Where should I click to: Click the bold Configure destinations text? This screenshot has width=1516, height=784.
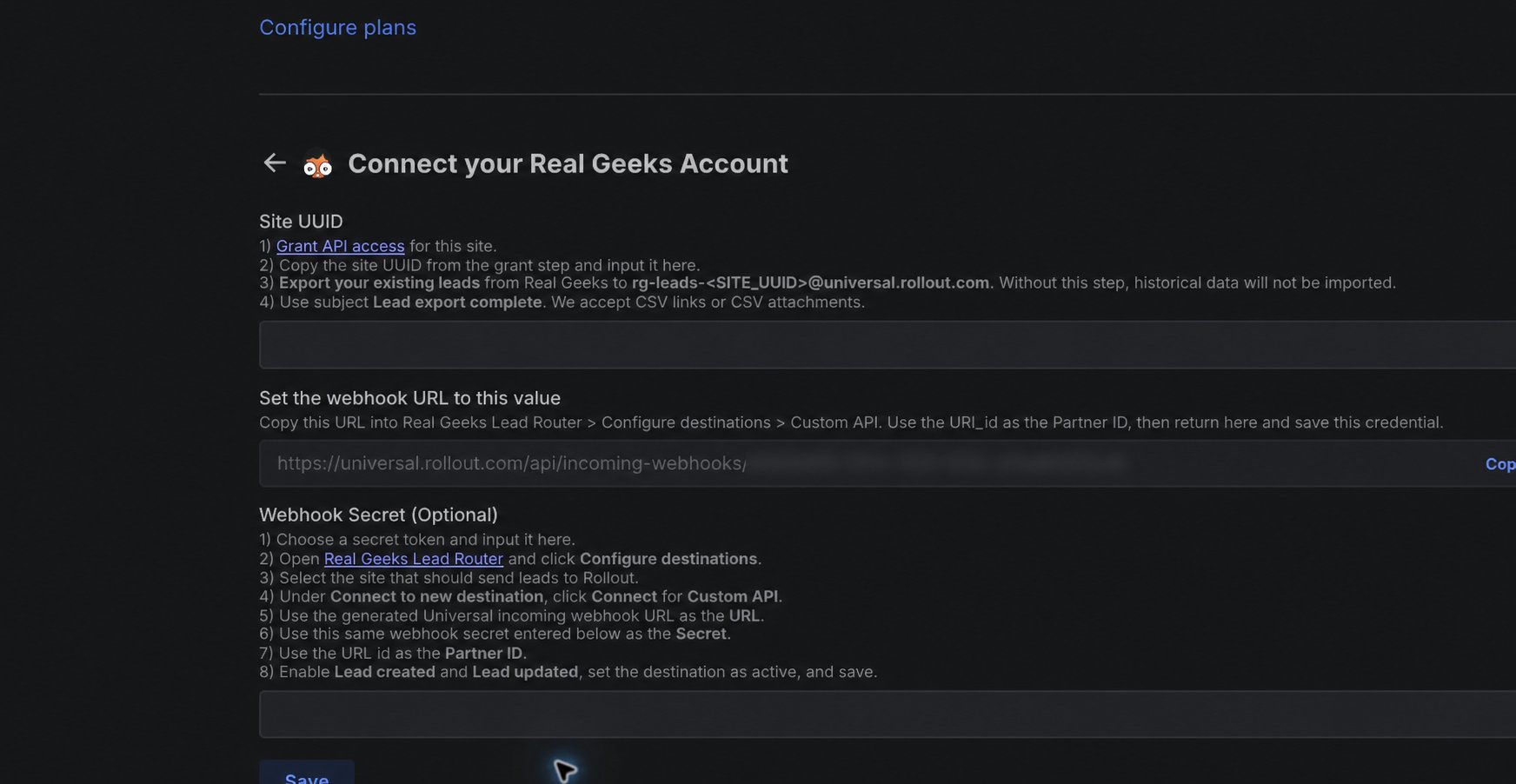tap(668, 559)
